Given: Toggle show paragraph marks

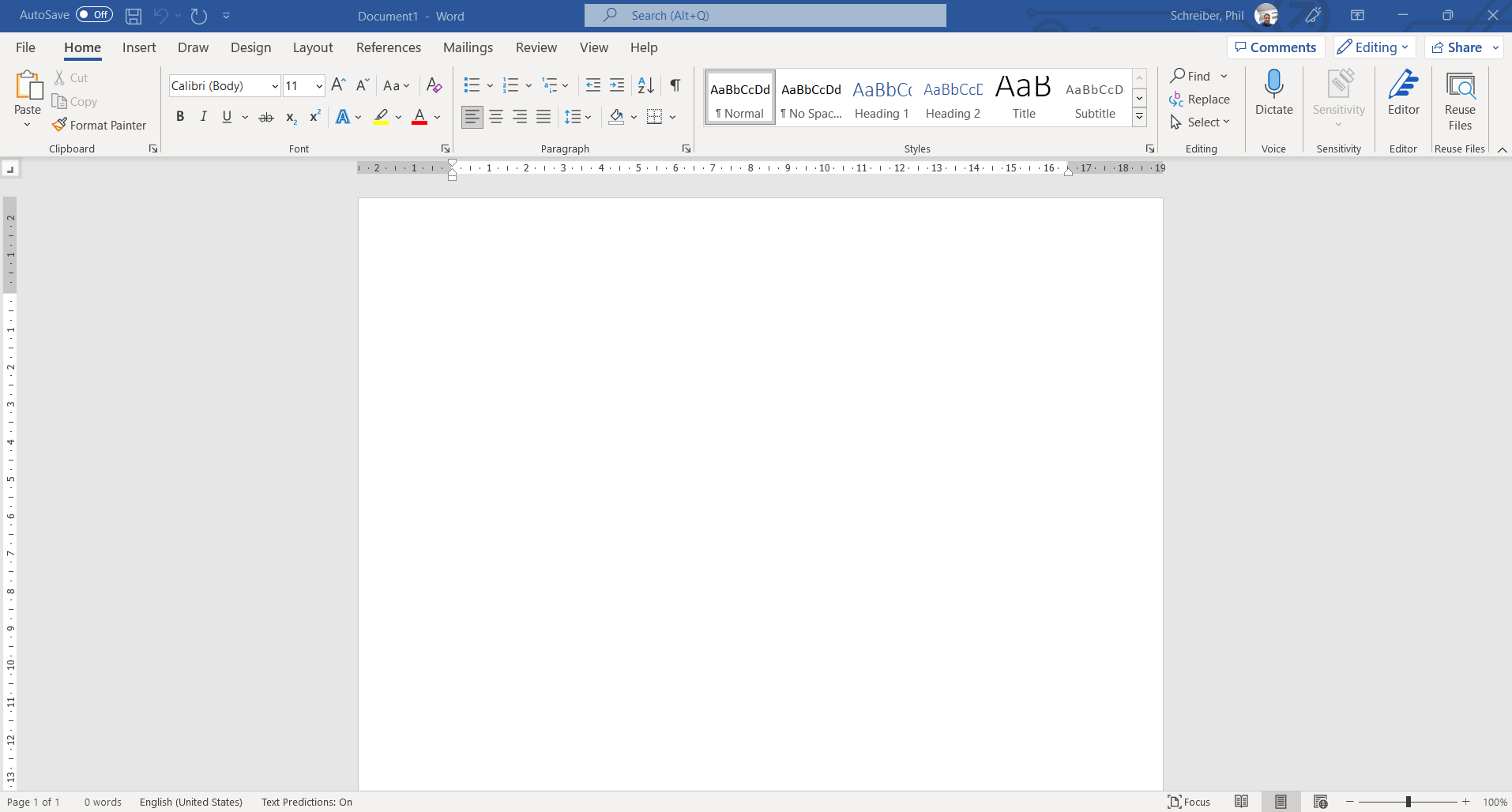Looking at the screenshot, I should tap(675, 85).
